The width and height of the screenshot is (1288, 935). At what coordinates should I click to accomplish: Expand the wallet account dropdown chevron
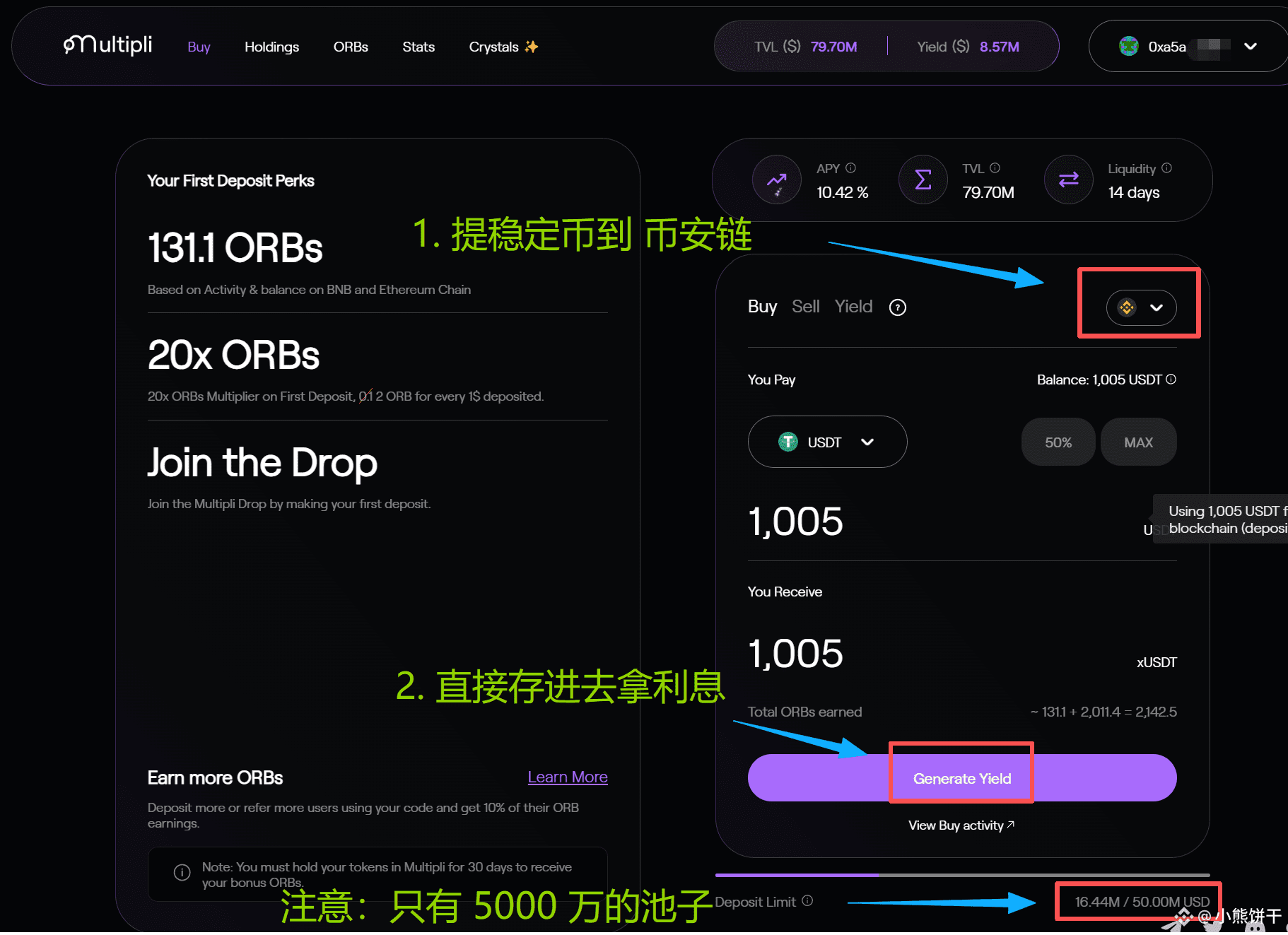click(1251, 47)
